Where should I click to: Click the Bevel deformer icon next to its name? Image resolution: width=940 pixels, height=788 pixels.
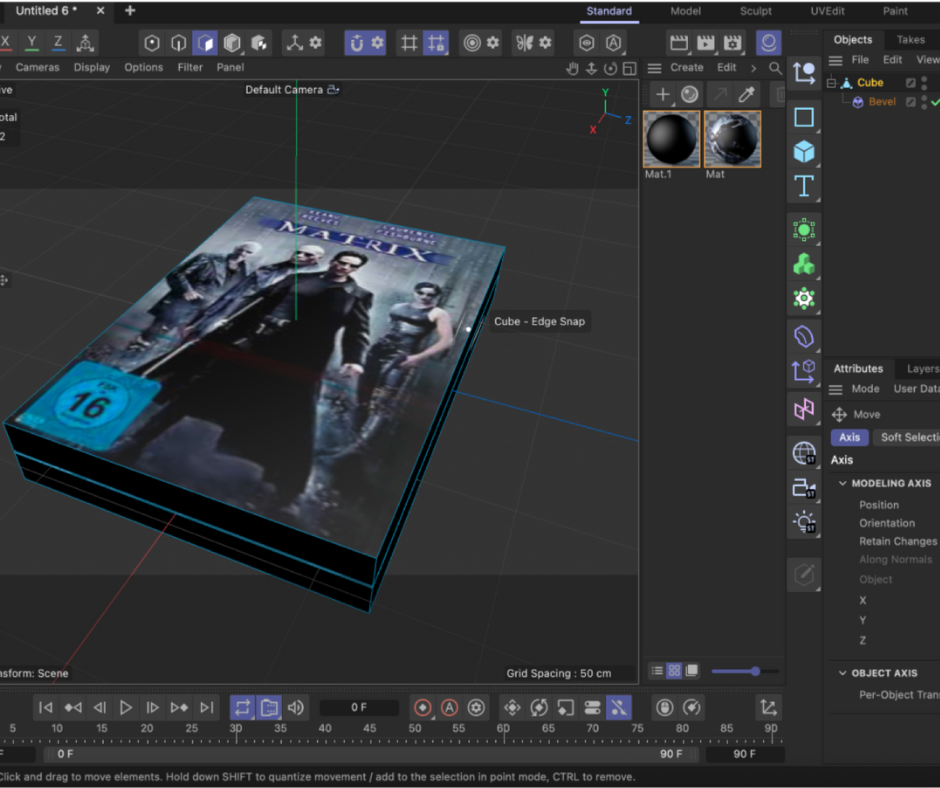[858, 102]
